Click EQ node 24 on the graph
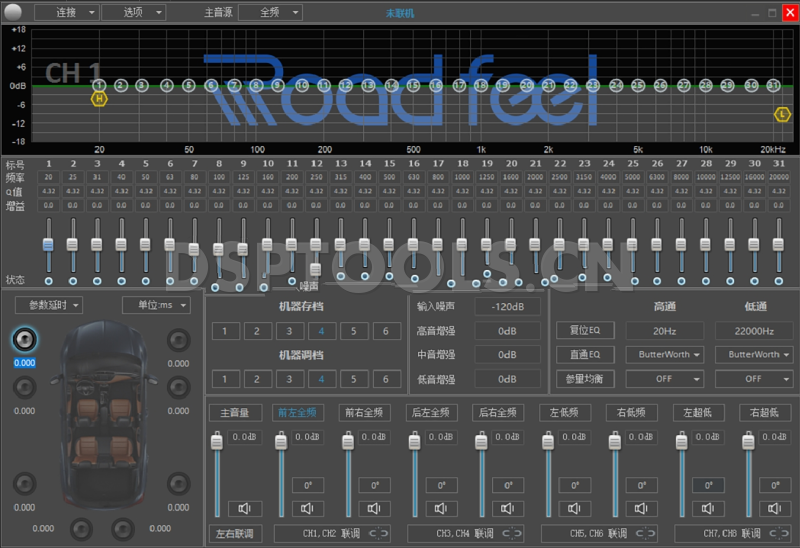The width and height of the screenshot is (800, 548). point(616,85)
